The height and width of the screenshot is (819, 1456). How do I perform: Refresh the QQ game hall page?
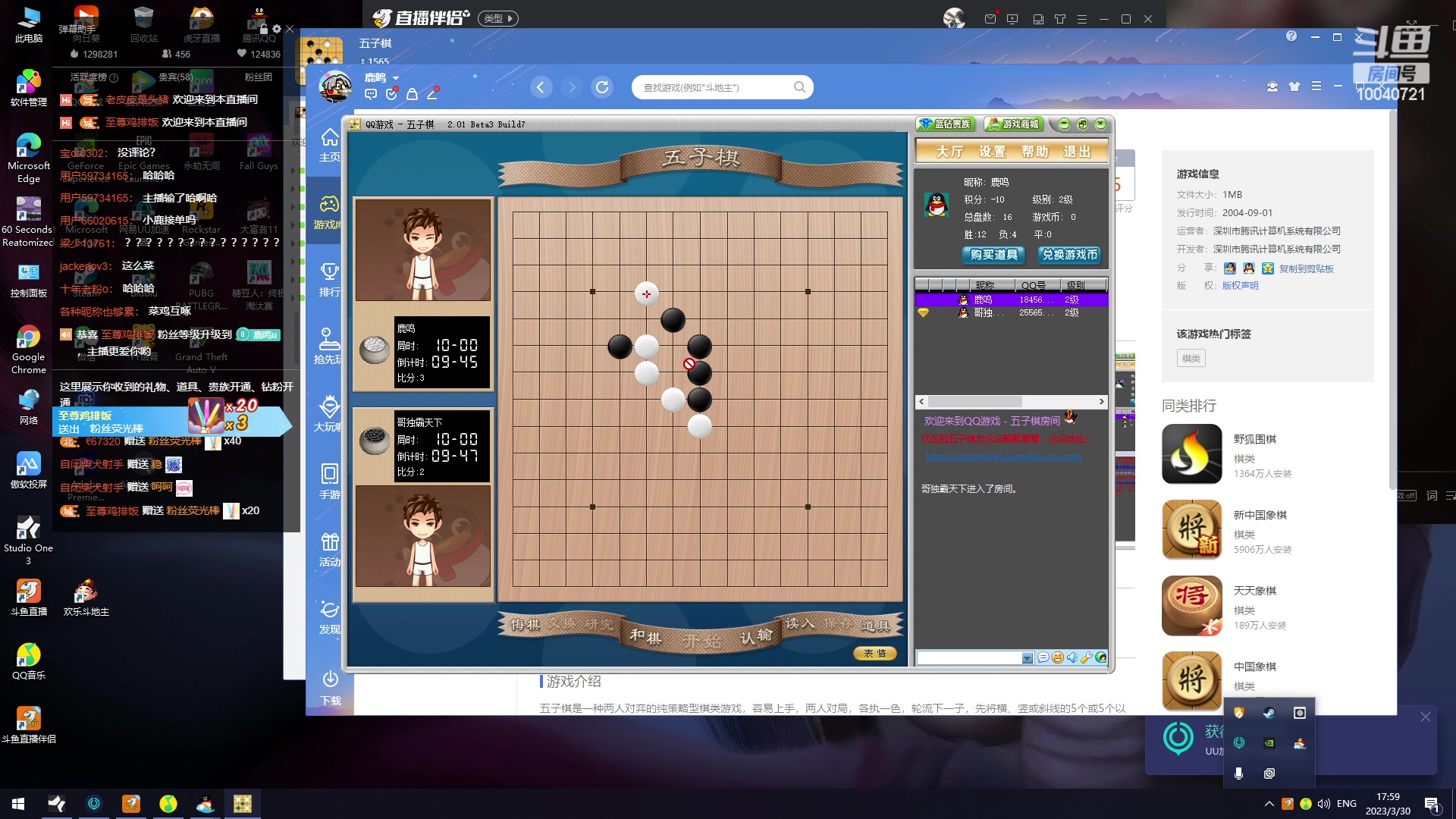[x=602, y=87]
